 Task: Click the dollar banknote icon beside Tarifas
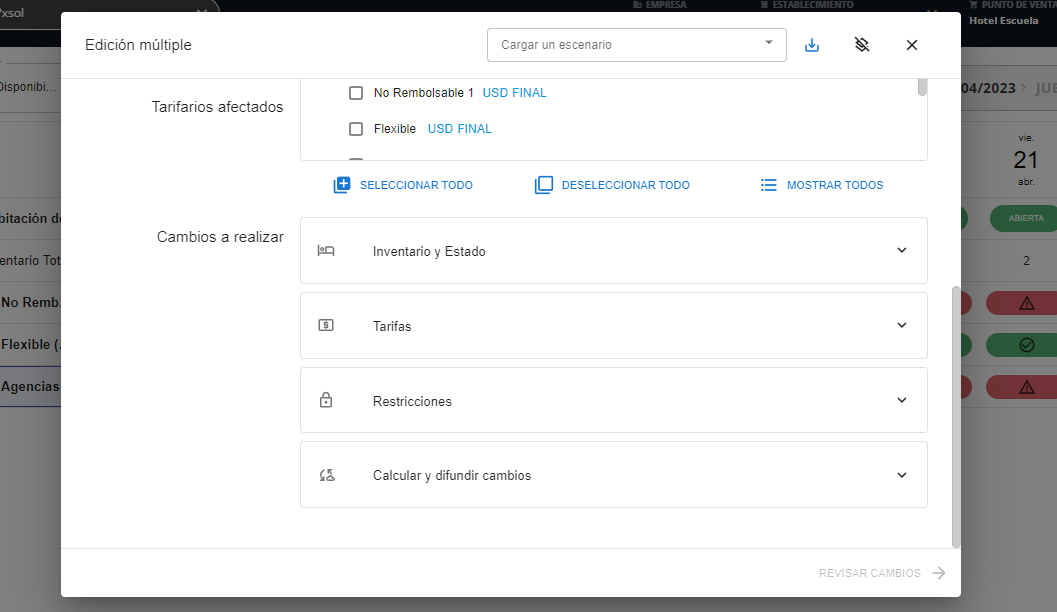[x=325, y=325]
